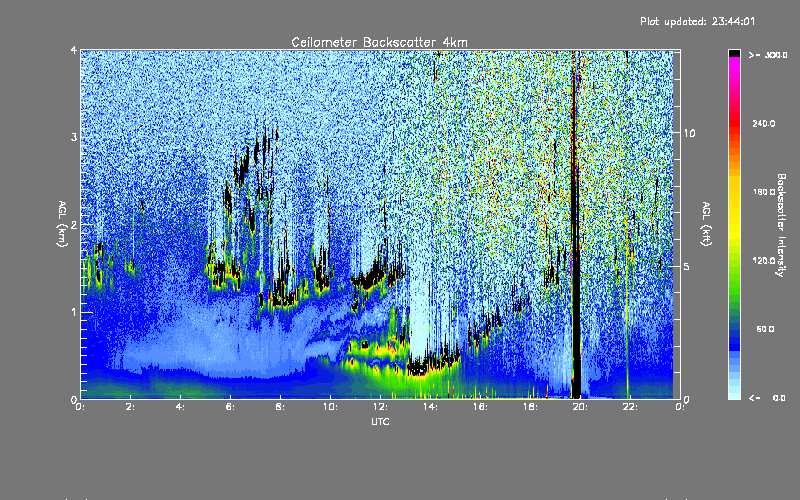
Task: Click the "8:" hour tick on UTC axis
Action: pyautogui.click(x=280, y=407)
